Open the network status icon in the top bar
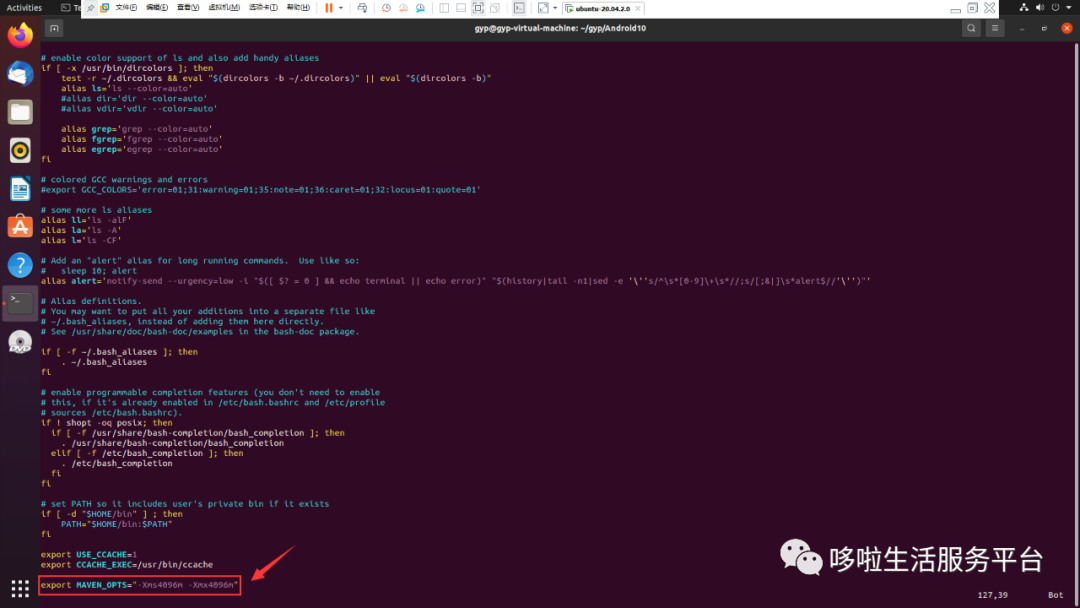 pyautogui.click(x=1024, y=8)
